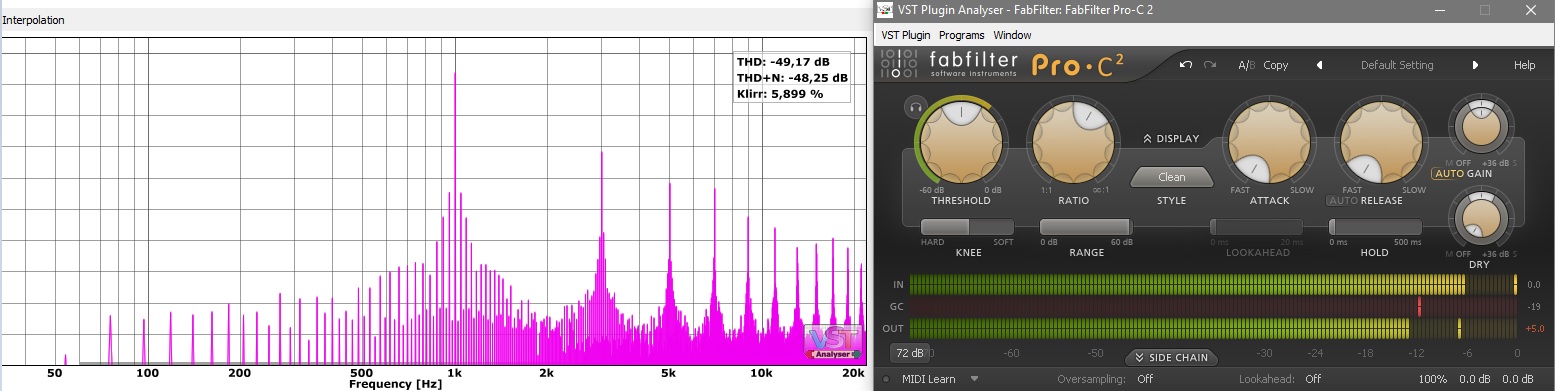The width and height of the screenshot is (1555, 391).
Task: Click the Threshold knob
Action: point(960,142)
